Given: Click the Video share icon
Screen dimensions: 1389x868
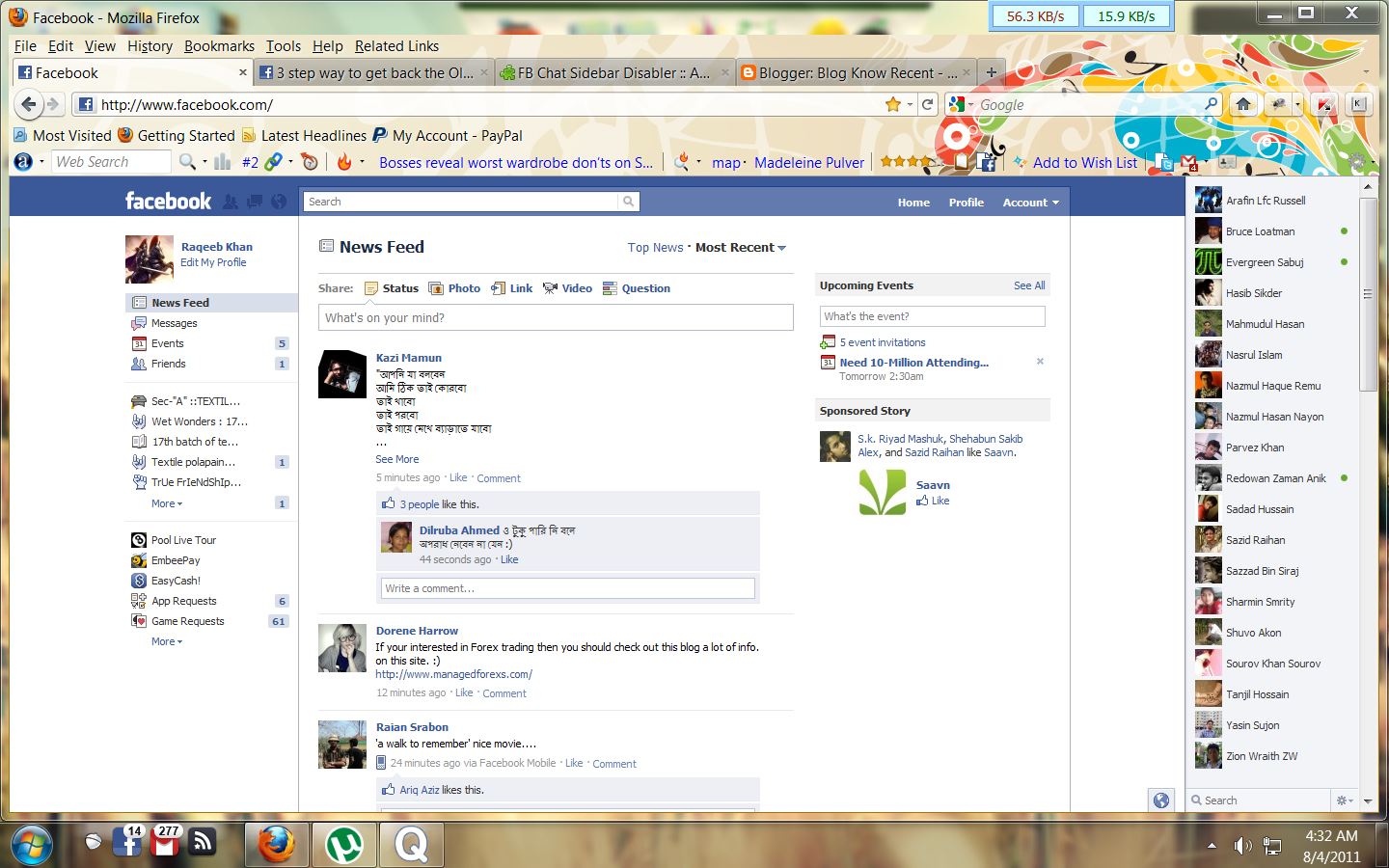Looking at the screenshot, I should (x=550, y=287).
